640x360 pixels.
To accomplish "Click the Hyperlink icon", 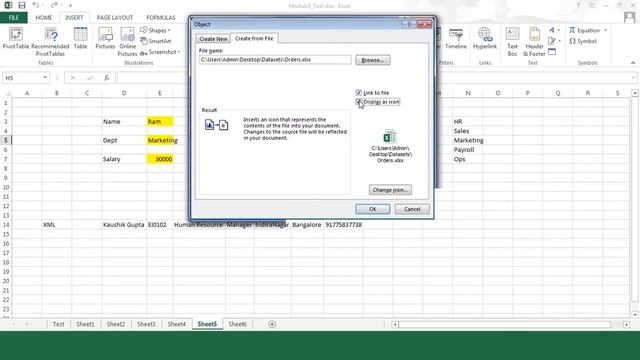I will point(485,38).
